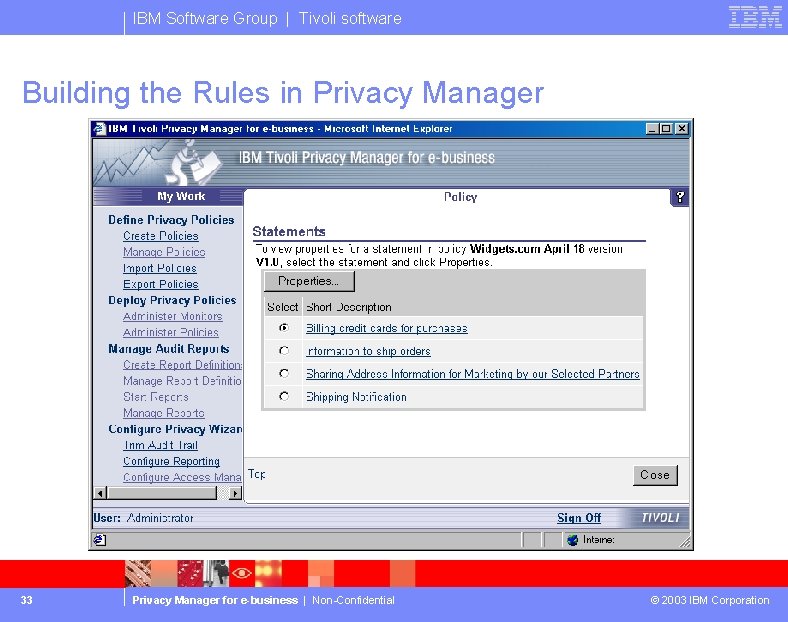
Task: Click sidebar scrollbar left arrow
Action: (100, 493)
